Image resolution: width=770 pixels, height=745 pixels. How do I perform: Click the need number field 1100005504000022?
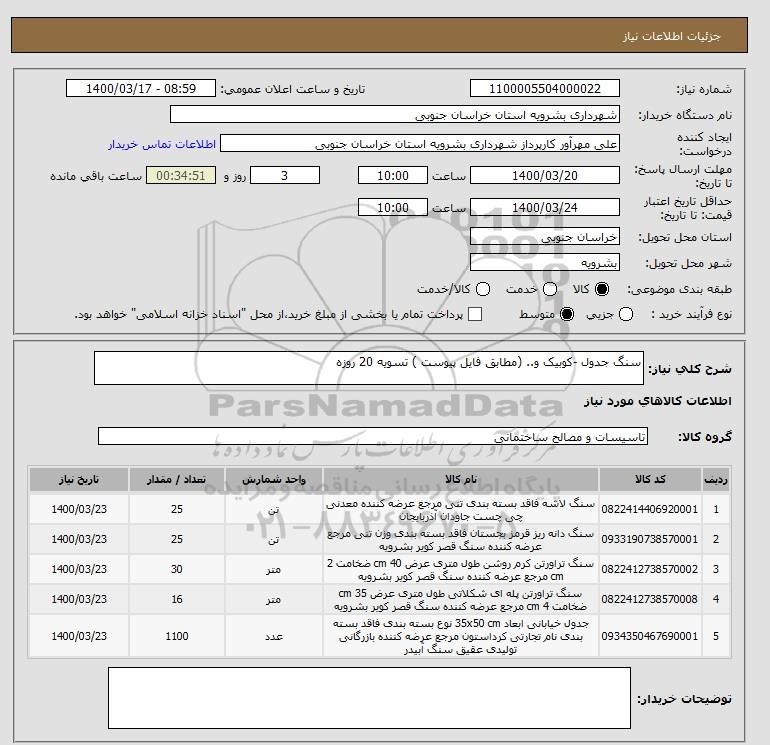click(545, 88)
